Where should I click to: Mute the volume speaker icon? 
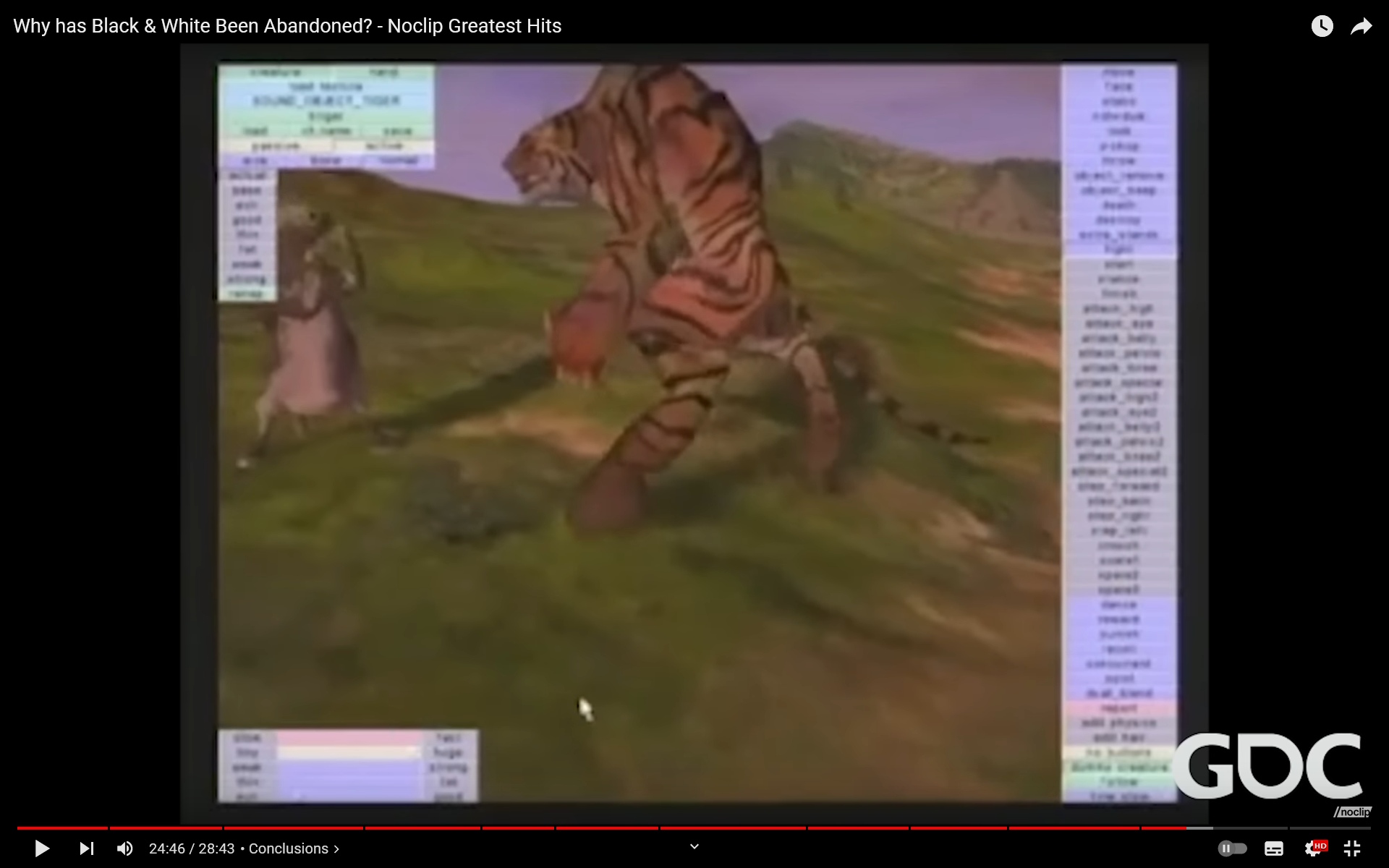(125, 848)
